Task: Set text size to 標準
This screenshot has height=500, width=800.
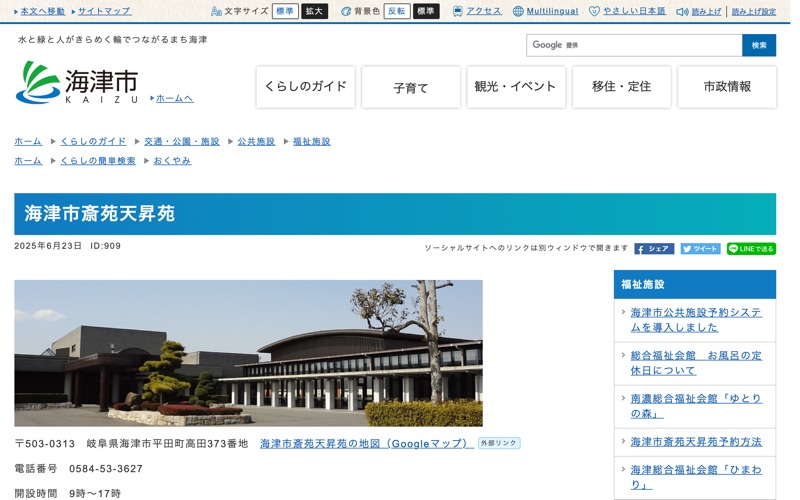Action: [285, 11]
